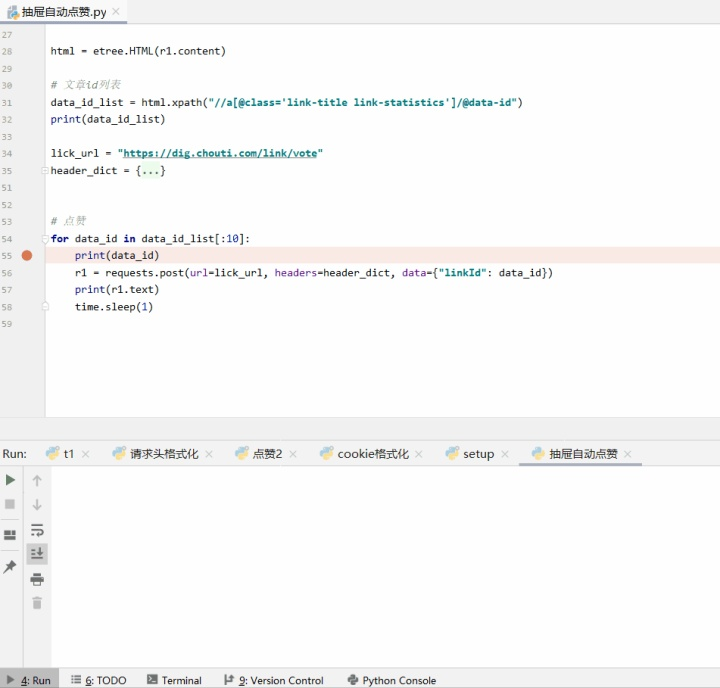Viewport: 720px width, 688px height.
Task: Clear all console output trash icon
Action: (37, 603)
